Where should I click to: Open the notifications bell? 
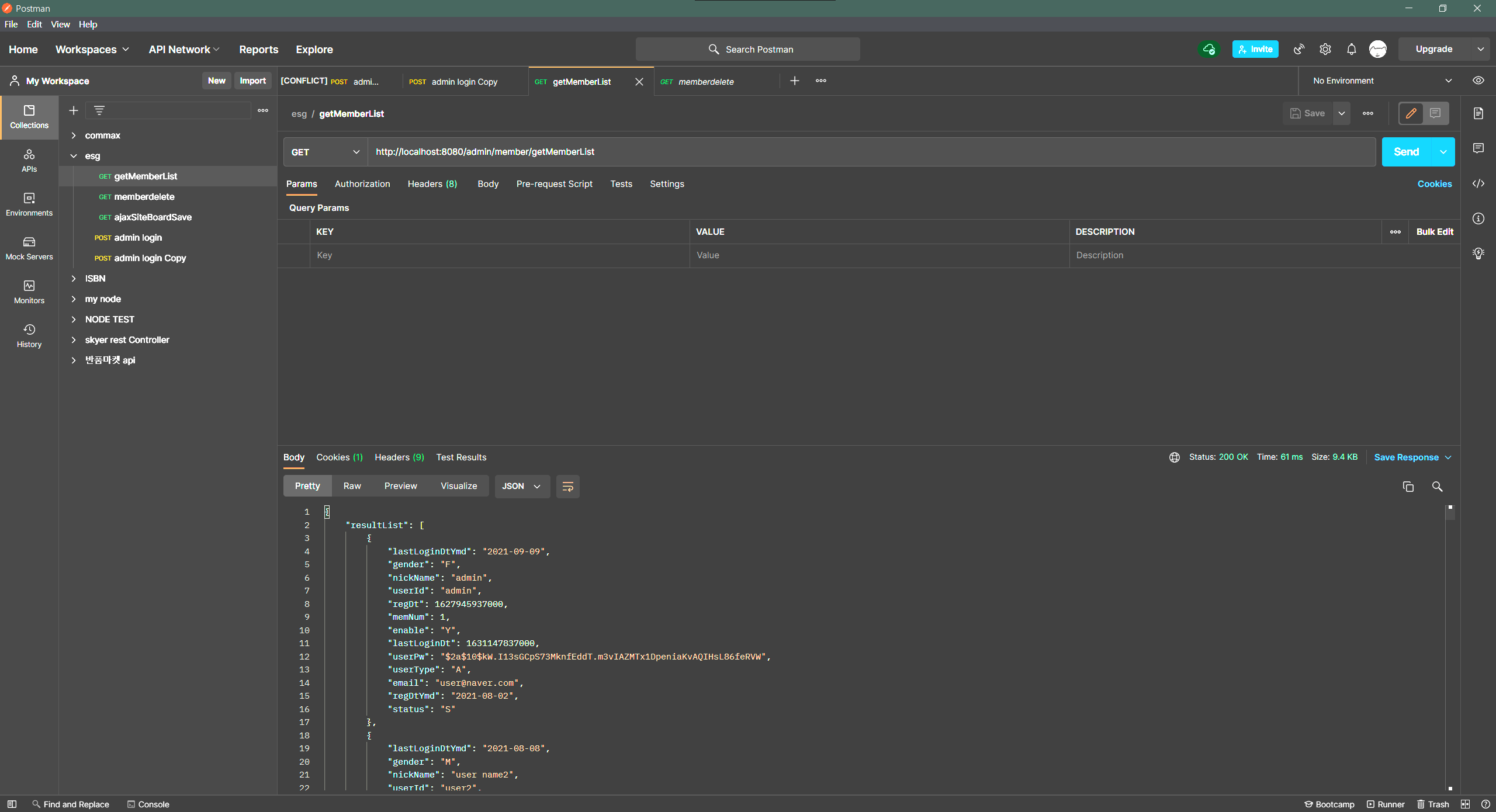click(1351, 49)
